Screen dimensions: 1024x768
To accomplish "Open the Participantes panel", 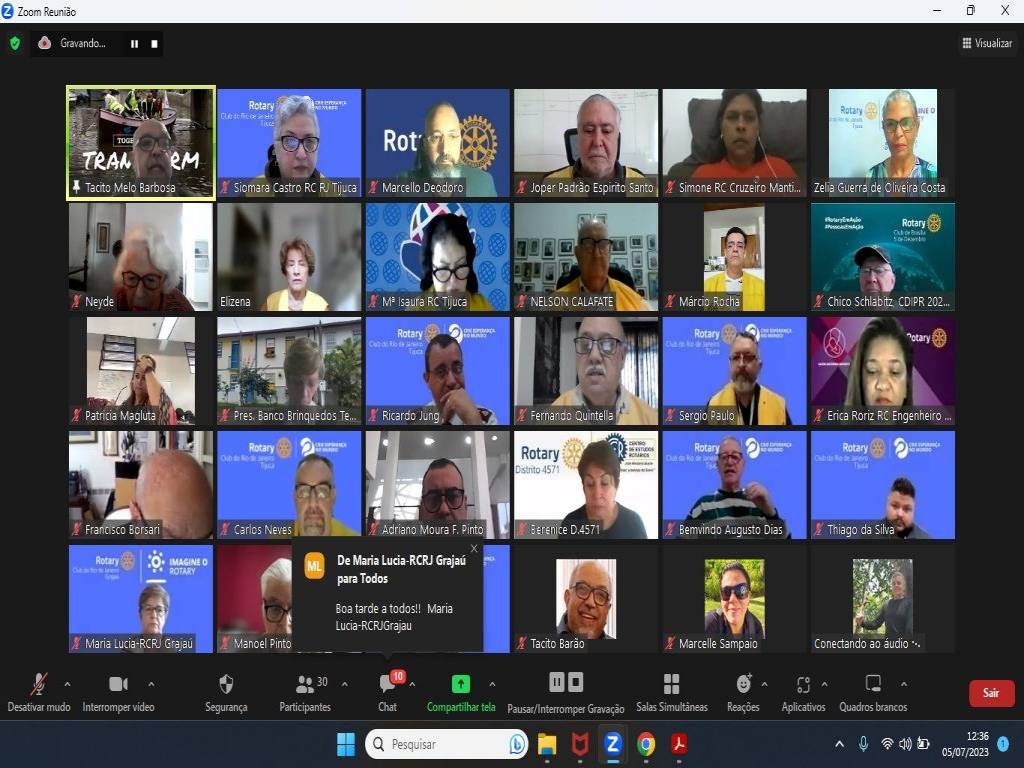I will pos(305,692).
